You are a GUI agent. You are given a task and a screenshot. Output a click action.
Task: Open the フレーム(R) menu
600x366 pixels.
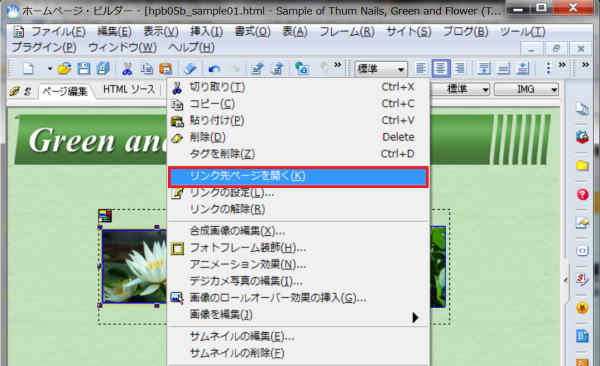(x=347, y=31)
